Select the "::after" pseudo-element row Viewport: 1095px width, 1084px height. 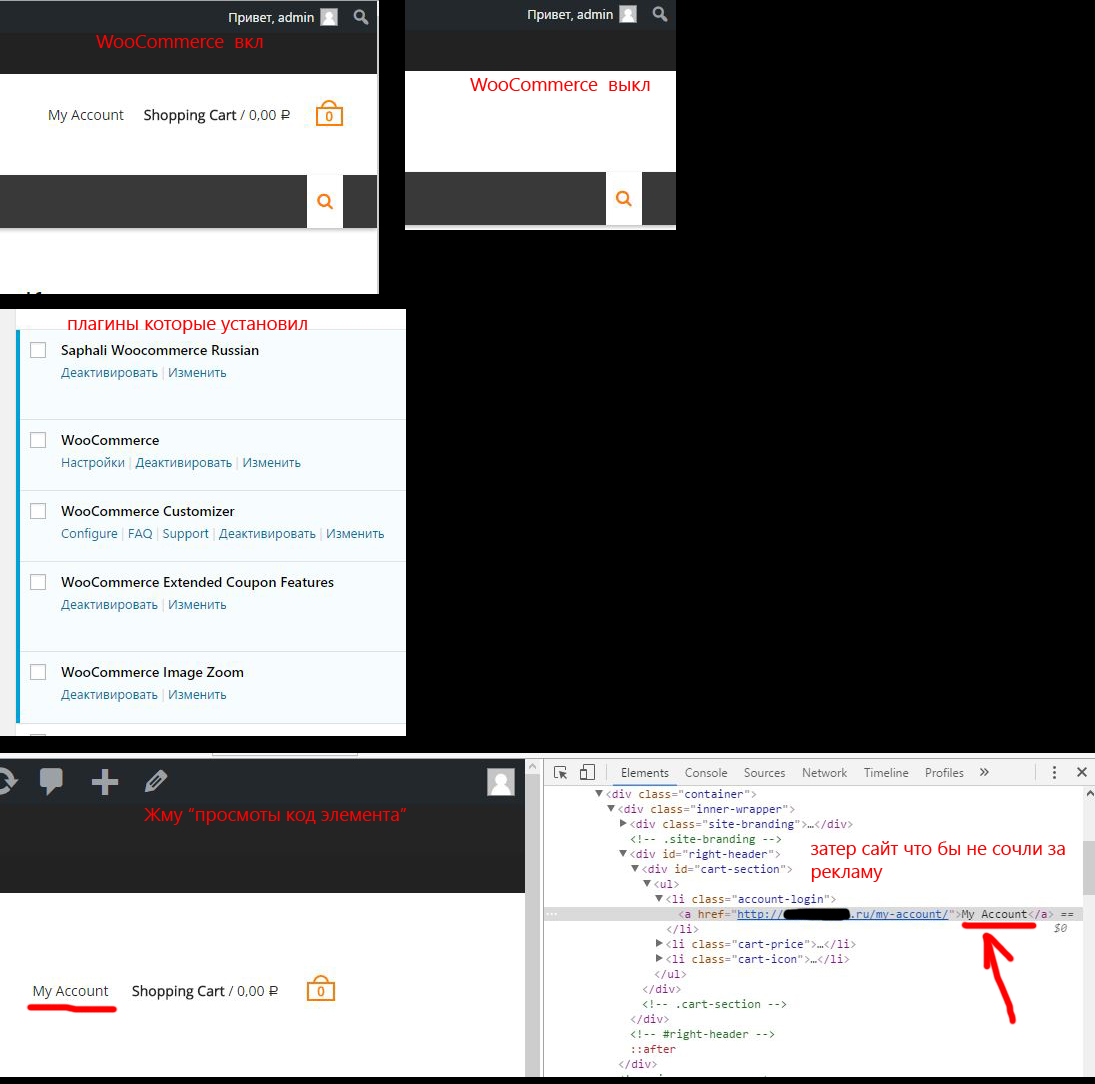coord(653,1049)
